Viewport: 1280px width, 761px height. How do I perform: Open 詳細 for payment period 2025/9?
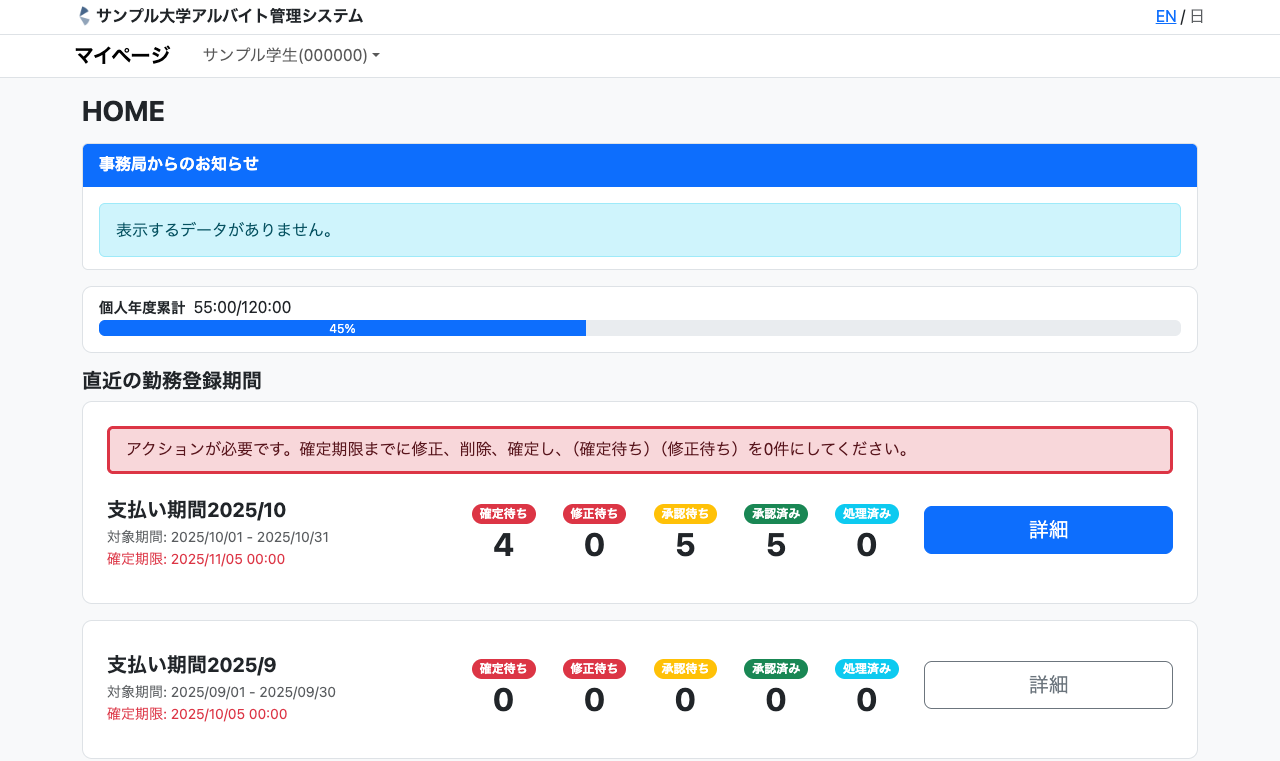point(1048,685)
